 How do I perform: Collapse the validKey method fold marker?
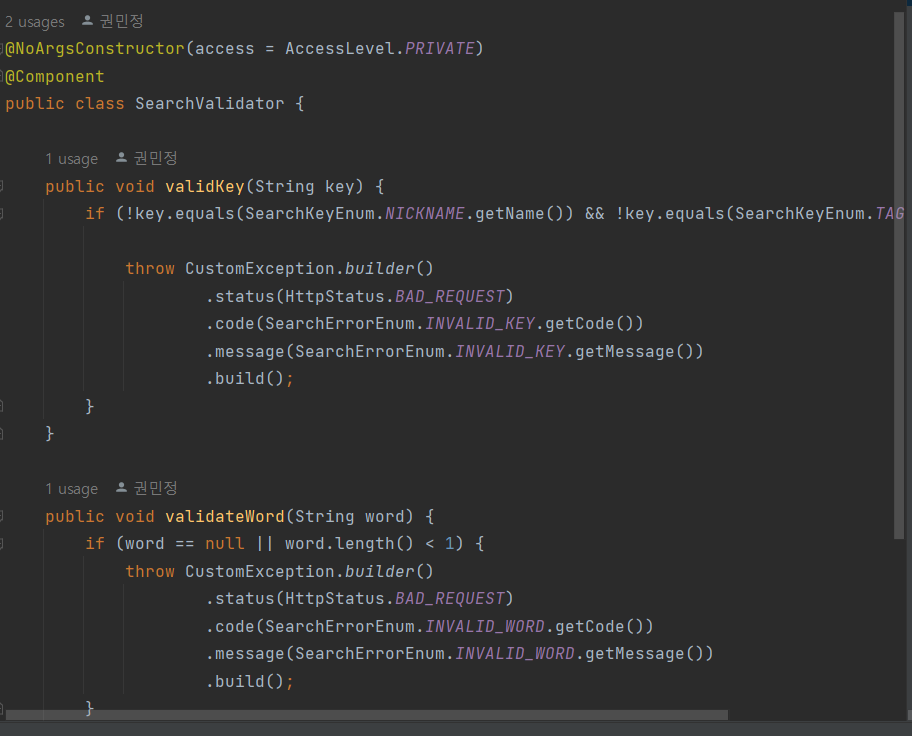(2, 186)
